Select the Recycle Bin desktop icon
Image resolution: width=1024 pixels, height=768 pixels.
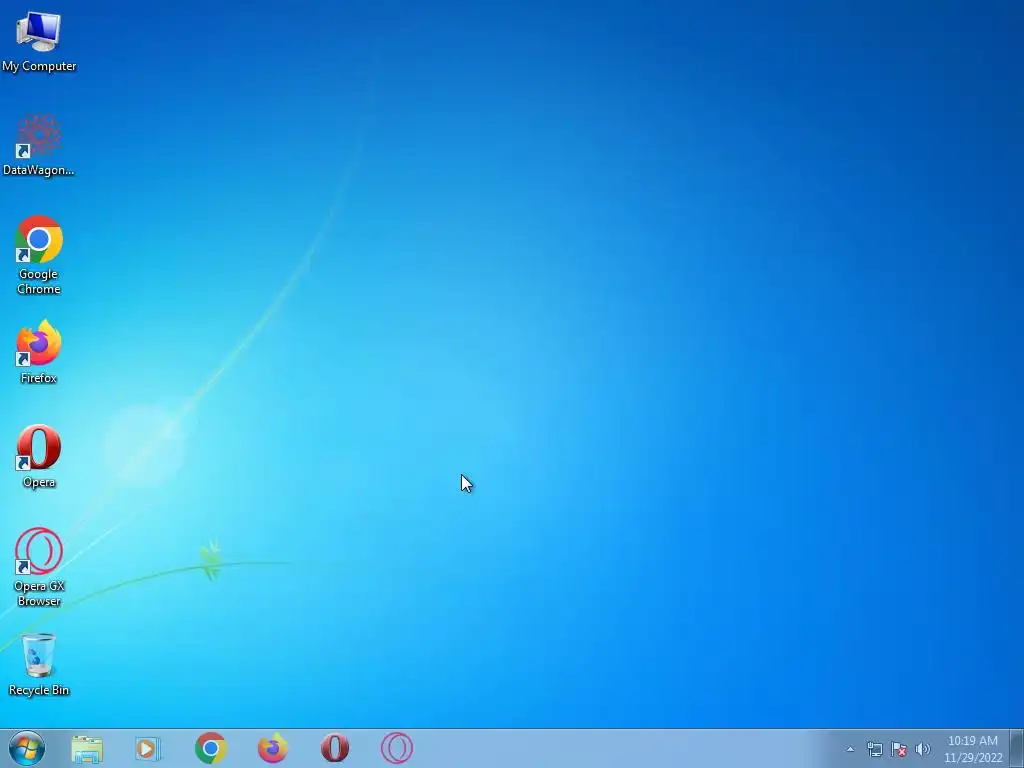(39, 665)
